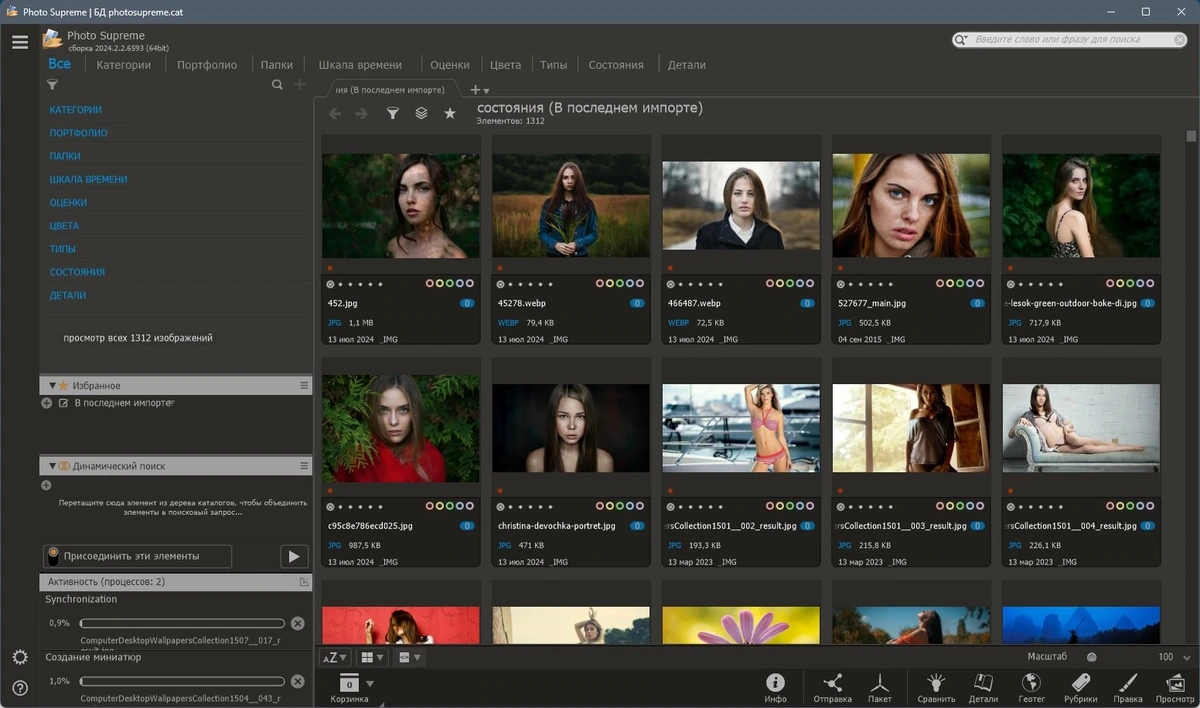Viewport: 1200px width, 708px height.
Task: Click the просмотр всех 1312 изображений link
Action: tap(138, 338)
